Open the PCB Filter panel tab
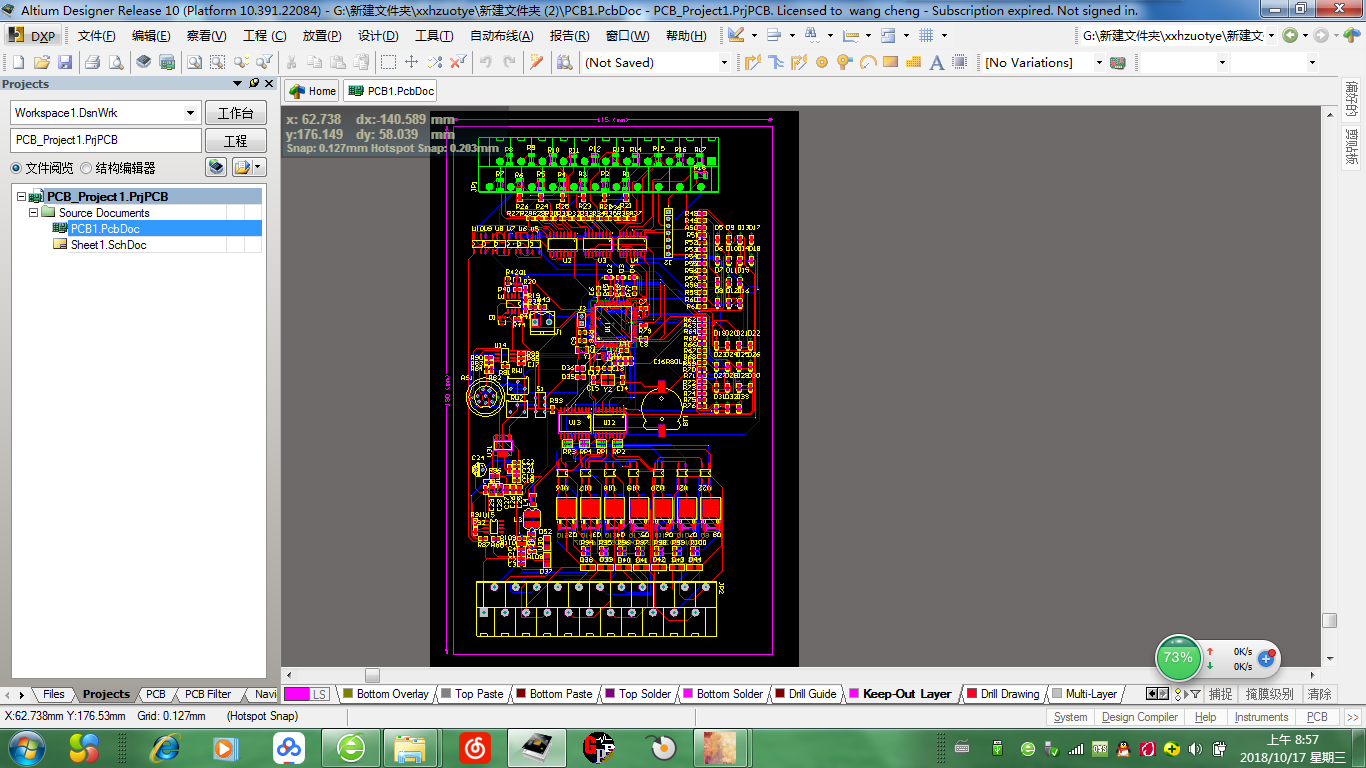1366x768 pixels. 208,694
